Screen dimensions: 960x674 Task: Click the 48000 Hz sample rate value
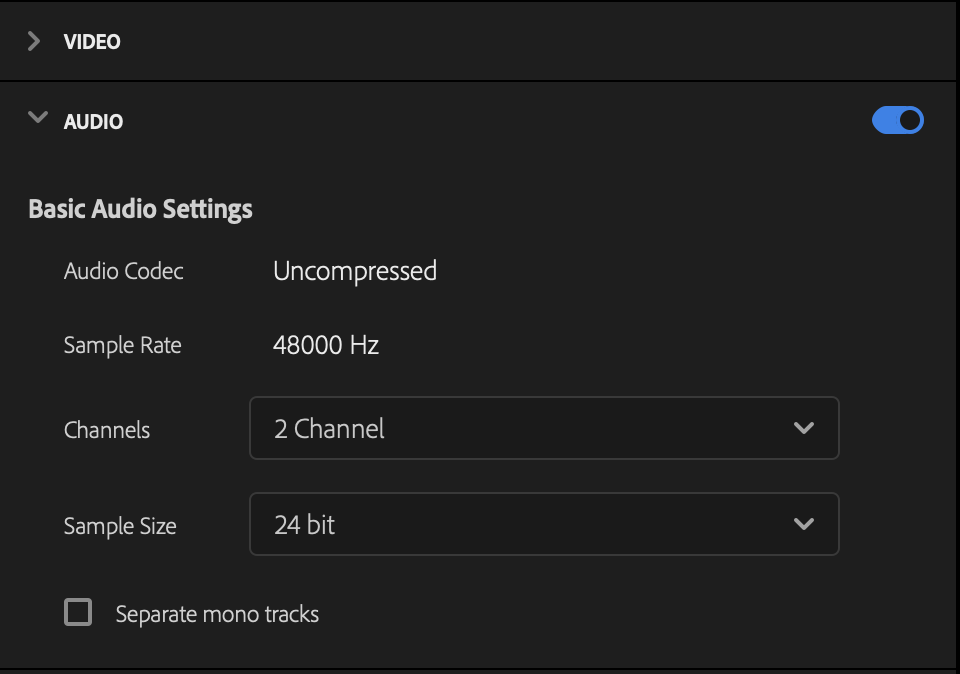[326, 345]
